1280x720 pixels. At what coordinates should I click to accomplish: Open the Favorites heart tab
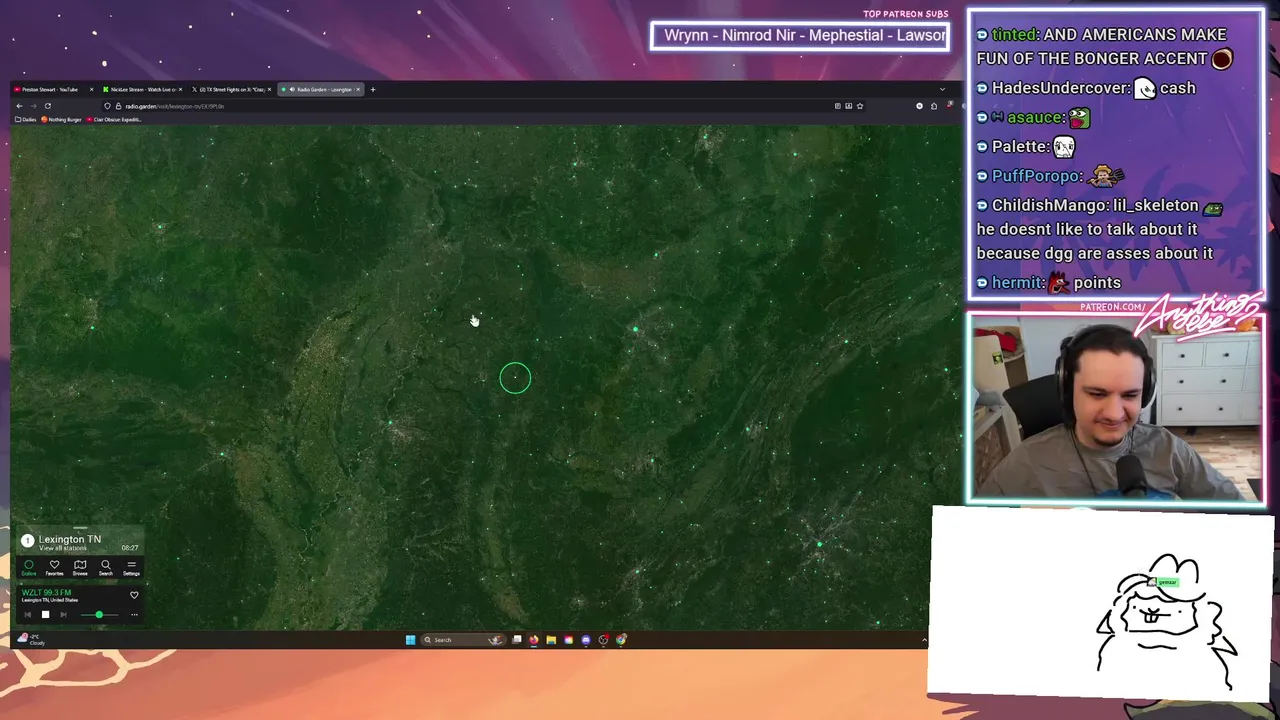[x=54, y=567]
